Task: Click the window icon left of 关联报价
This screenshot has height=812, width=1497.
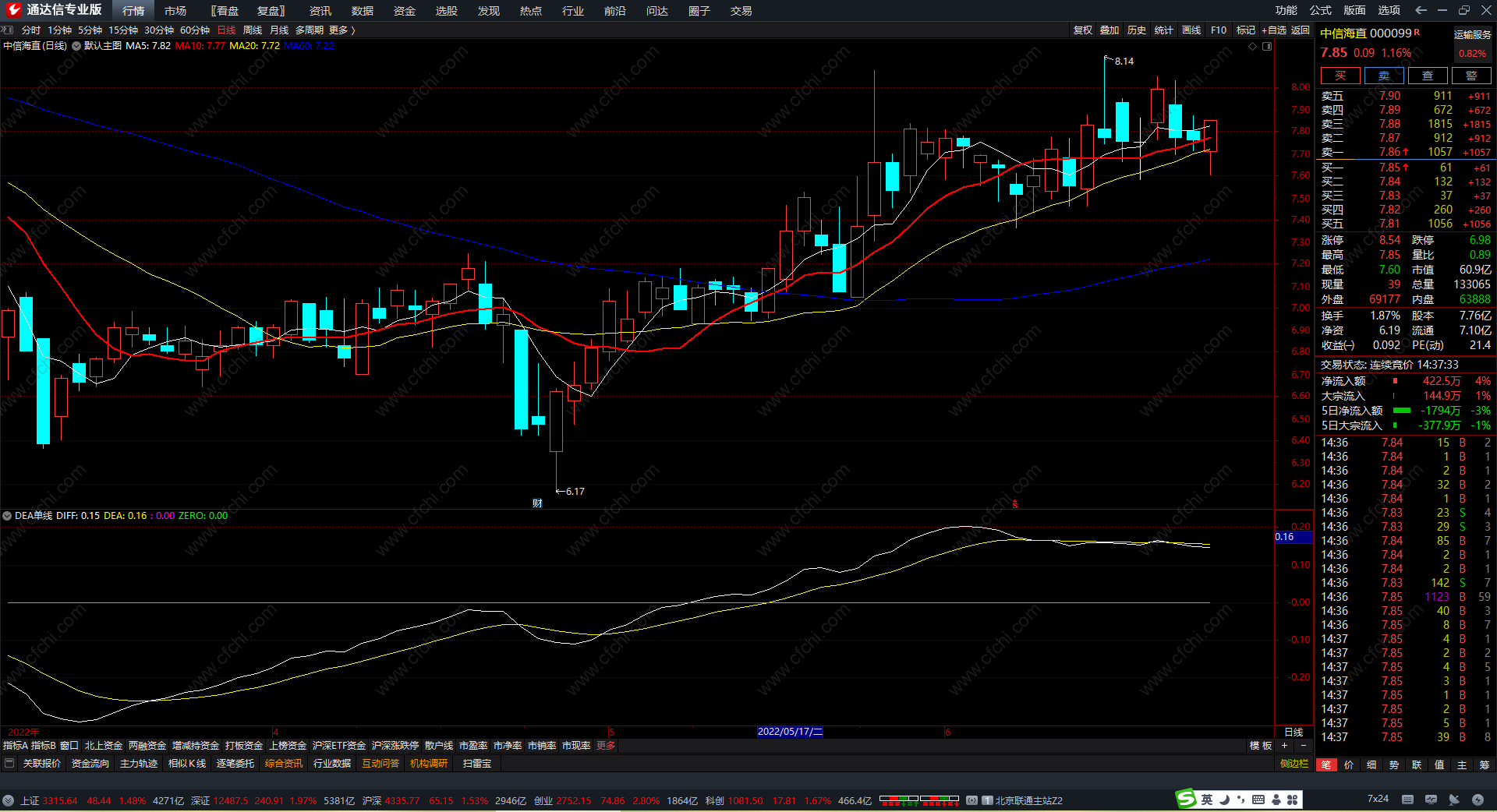Action: [9, 764]
